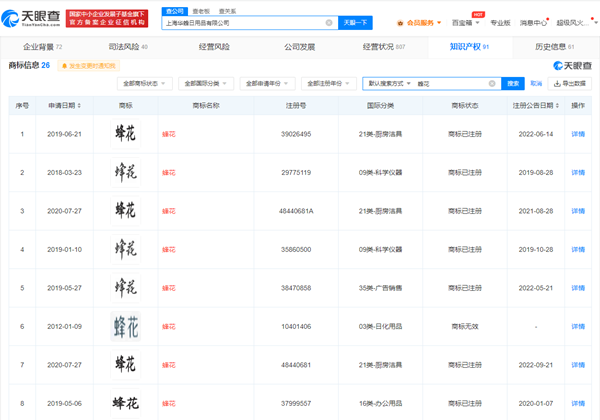
Task: Click the crown member service icon
Action: click(x=400, y=23)
